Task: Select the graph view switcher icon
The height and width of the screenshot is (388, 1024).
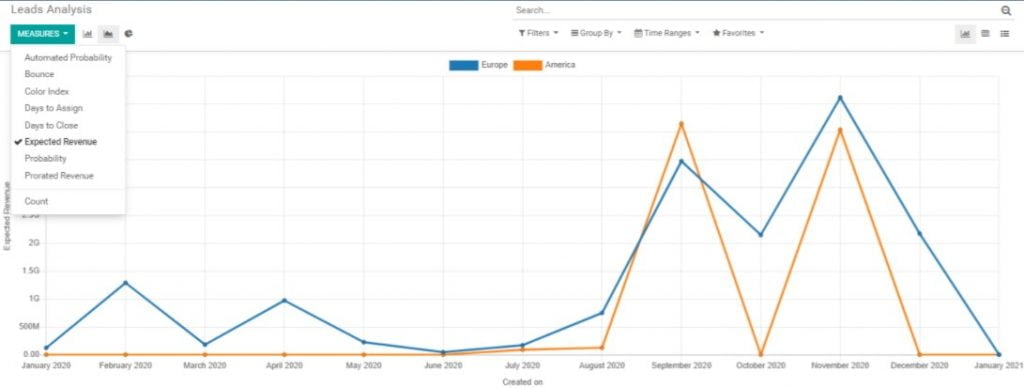Action: pyautogui.click(x=965, y=33)
